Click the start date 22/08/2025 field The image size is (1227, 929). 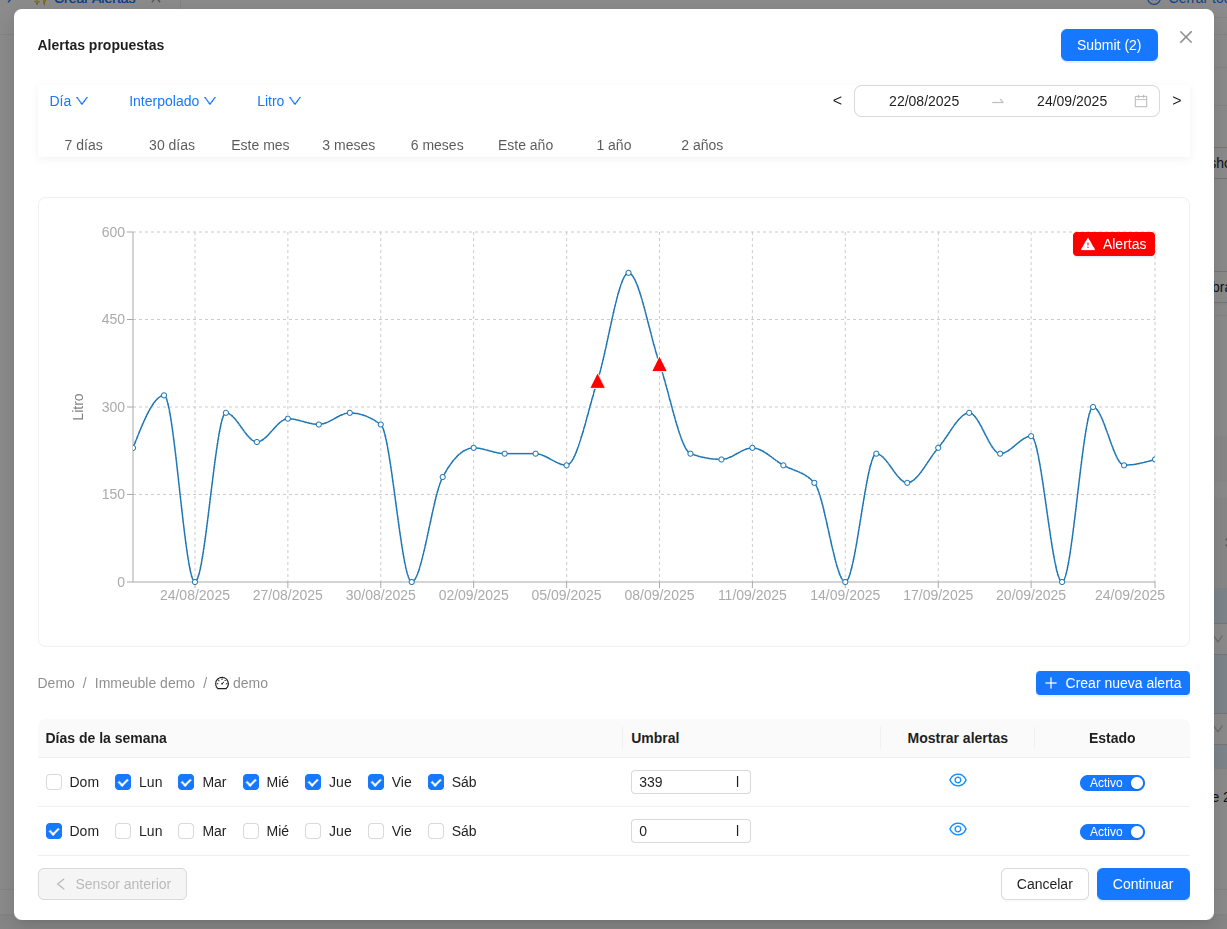[x=923, y=101]
